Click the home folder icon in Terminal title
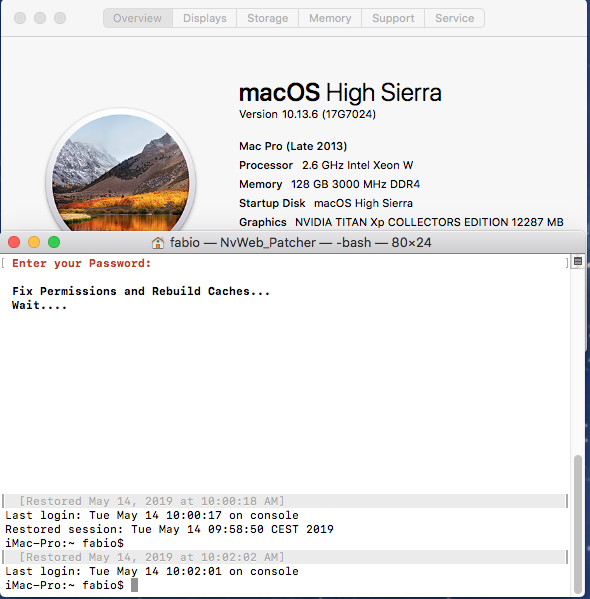The image size is (590, 599). pyautogui.click(x=158, y=243)
